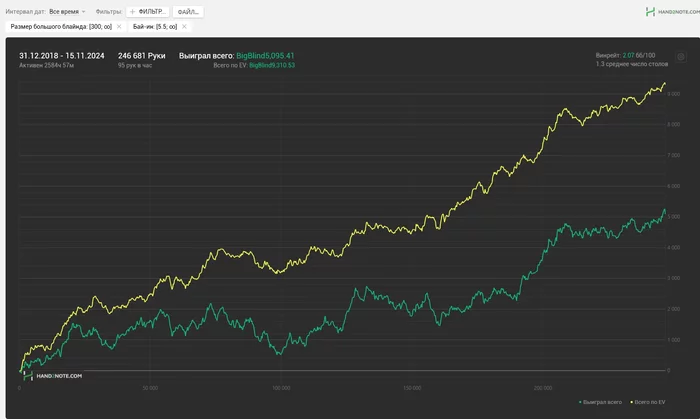Toggle the Выиграл всего legend series
The height and width of the screenshot is (419, 700).
click(x=600, y=402)
